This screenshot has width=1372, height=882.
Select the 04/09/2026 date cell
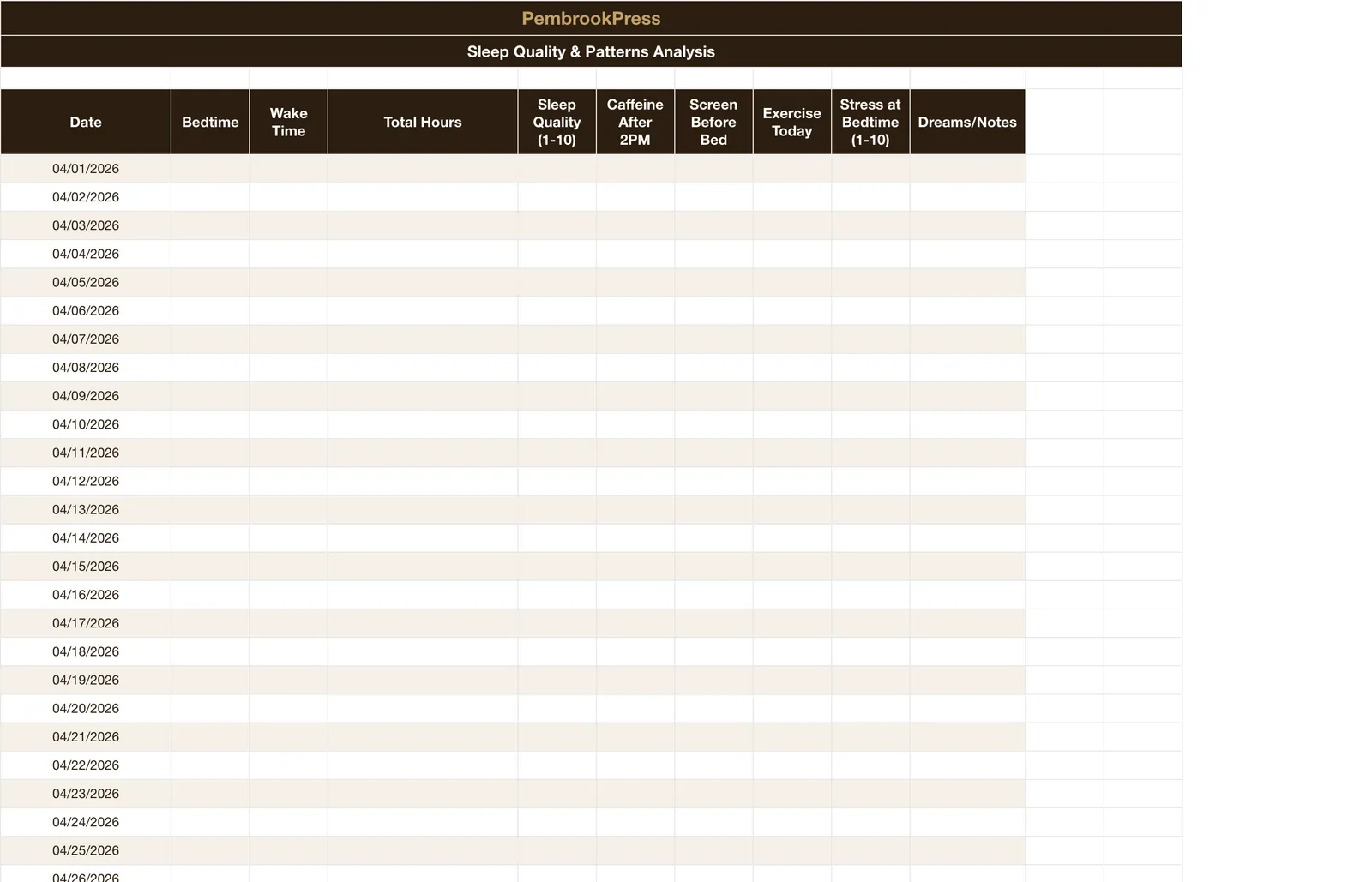[86, 396]
